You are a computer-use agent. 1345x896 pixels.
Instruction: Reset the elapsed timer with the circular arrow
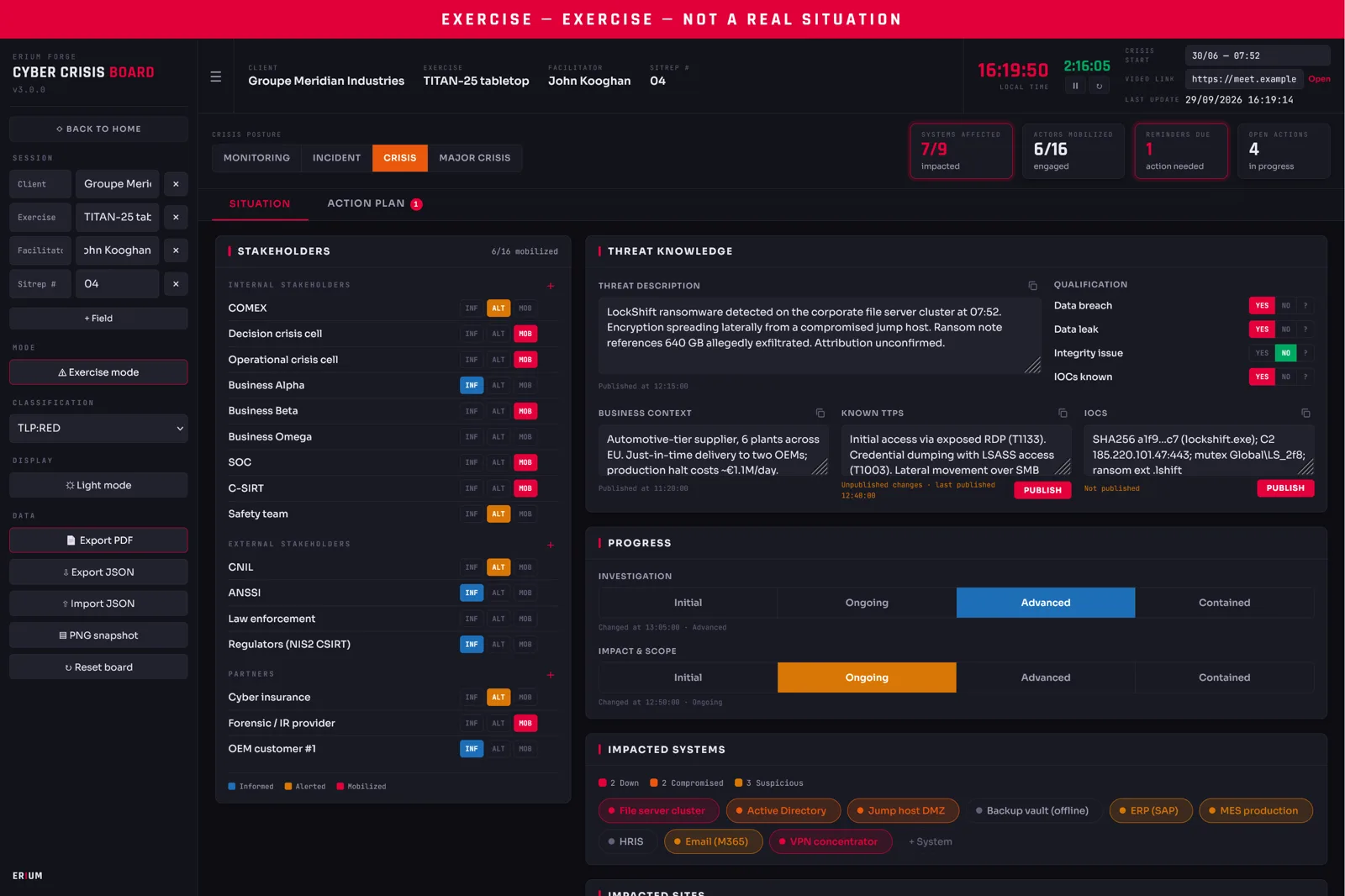click(1099, 86)
